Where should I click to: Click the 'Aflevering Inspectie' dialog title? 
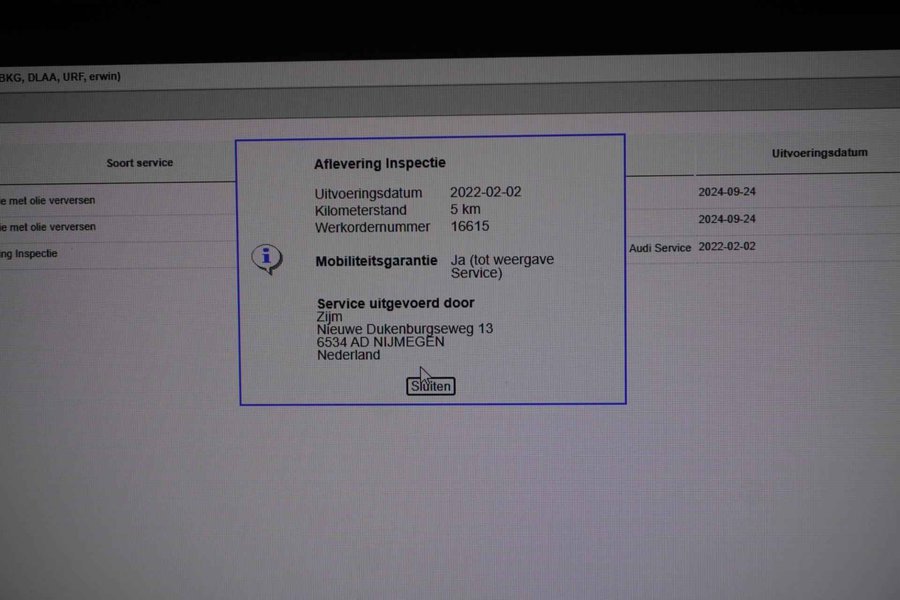pos(380,163)
